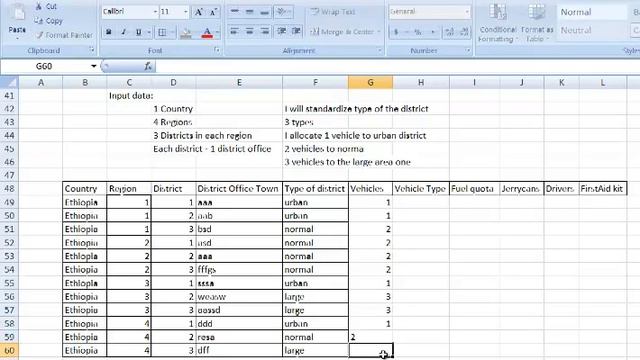Apply Percent Style format
The image size is (640, 360).
point(418,31)
